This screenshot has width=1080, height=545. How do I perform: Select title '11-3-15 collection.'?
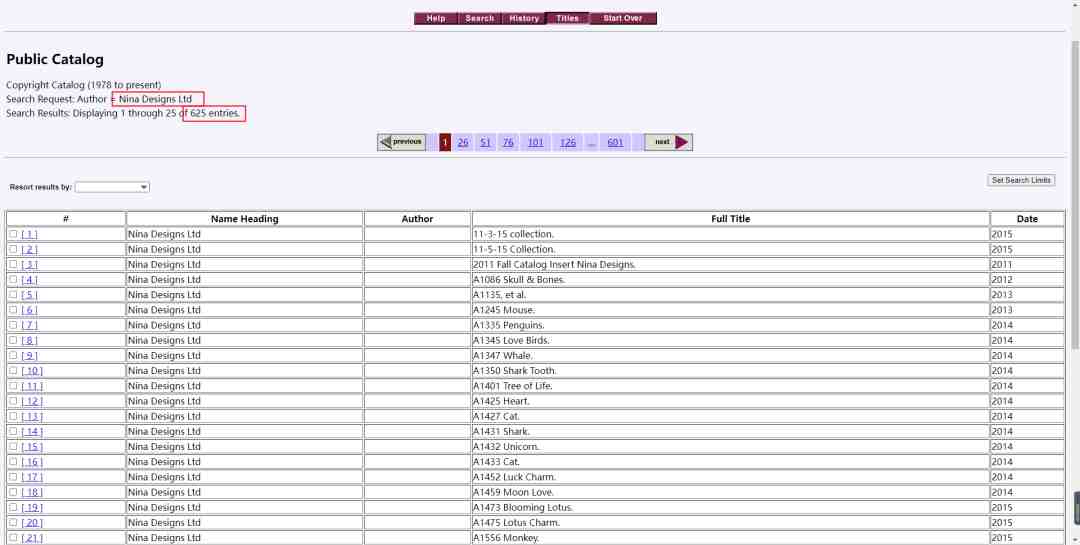[513, 234]
